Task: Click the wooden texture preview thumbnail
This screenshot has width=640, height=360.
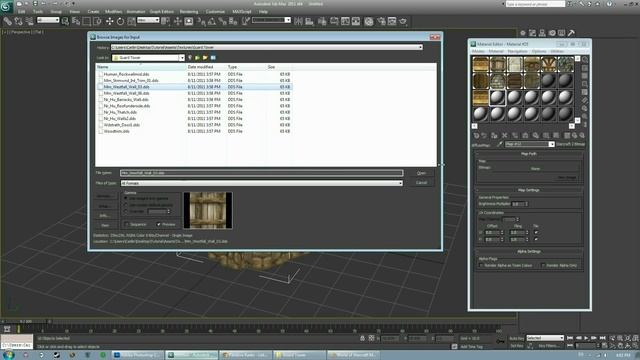Action: click(x=208, y=210)
